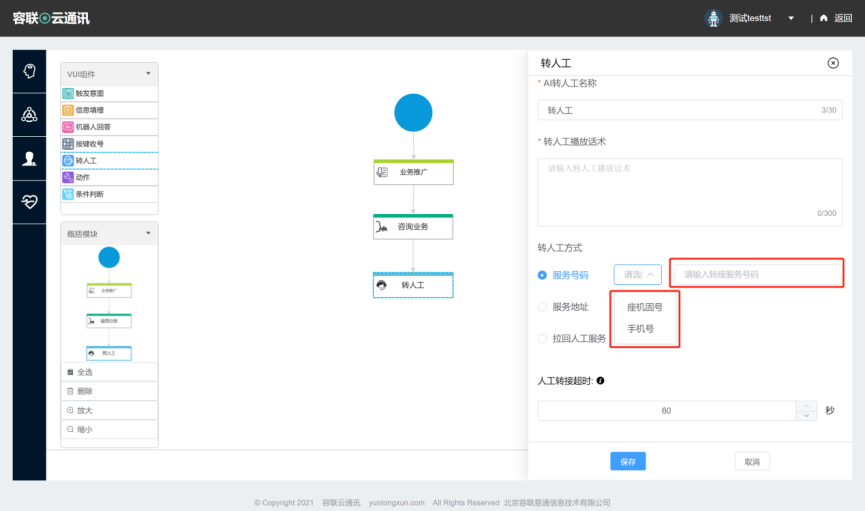The height and width of the screenshot is (511, 865).
Task: Collapse the 概括模块 panel
Action: click(148, 233)
